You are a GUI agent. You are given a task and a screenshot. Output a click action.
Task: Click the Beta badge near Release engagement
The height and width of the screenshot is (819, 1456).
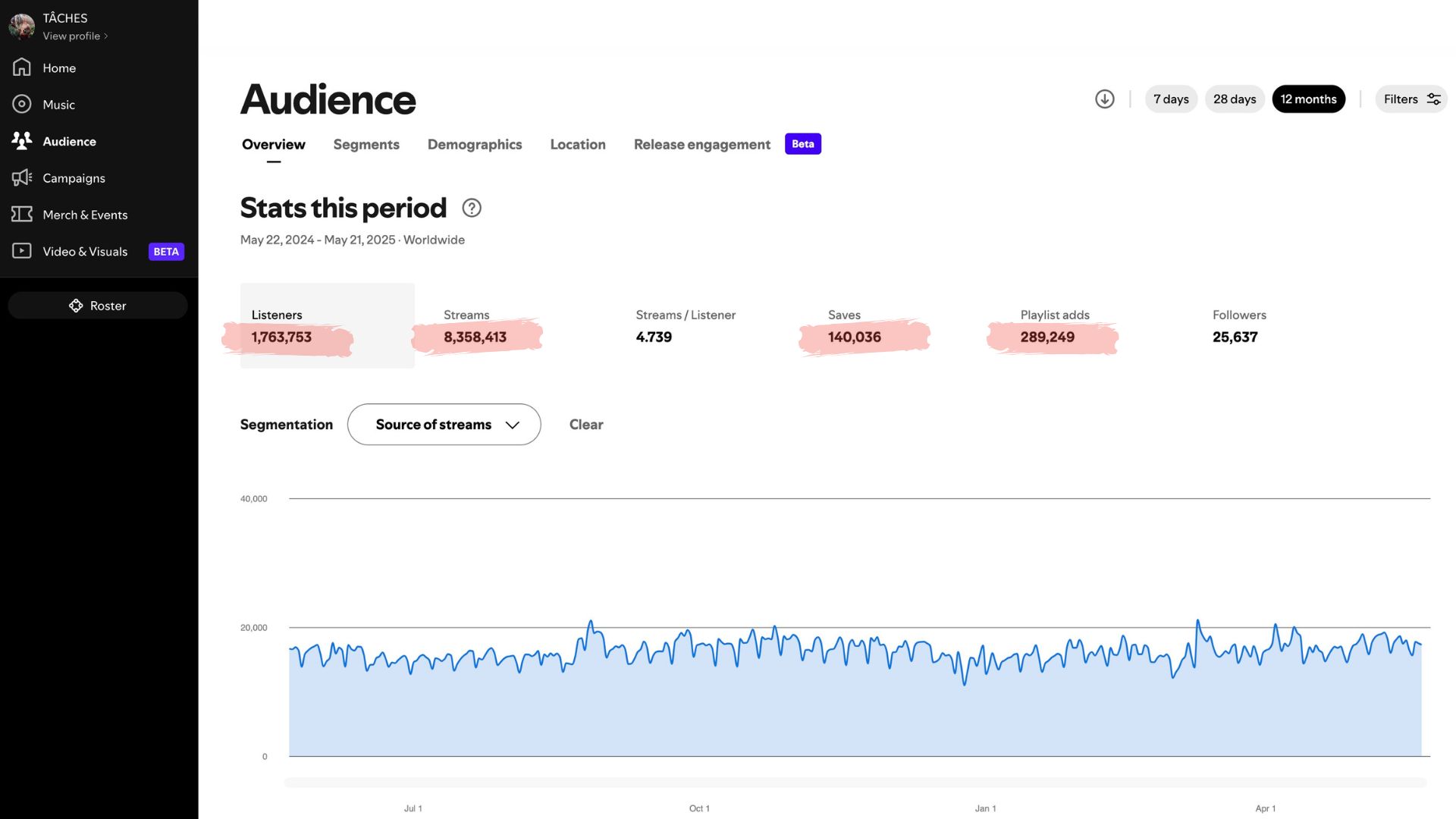tap(802, 144)
